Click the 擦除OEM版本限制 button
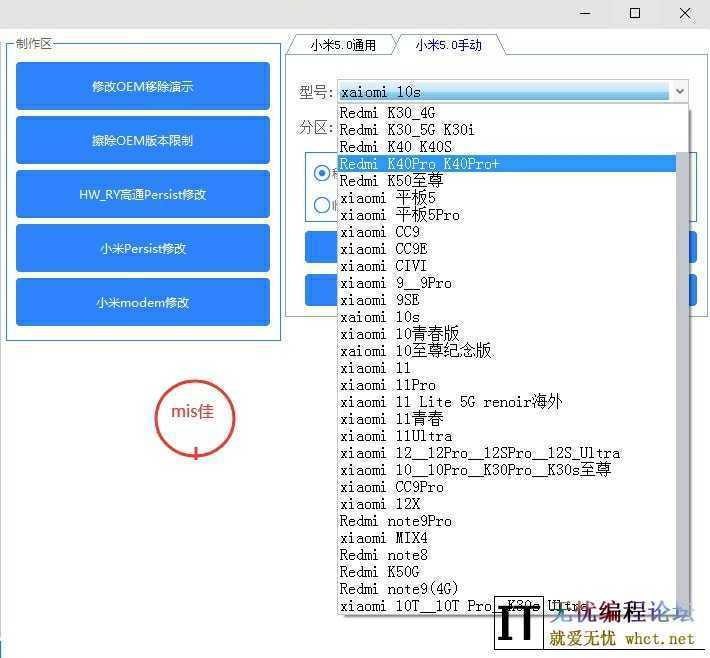This screenshot has height=658, width=710. click(142, 140)
